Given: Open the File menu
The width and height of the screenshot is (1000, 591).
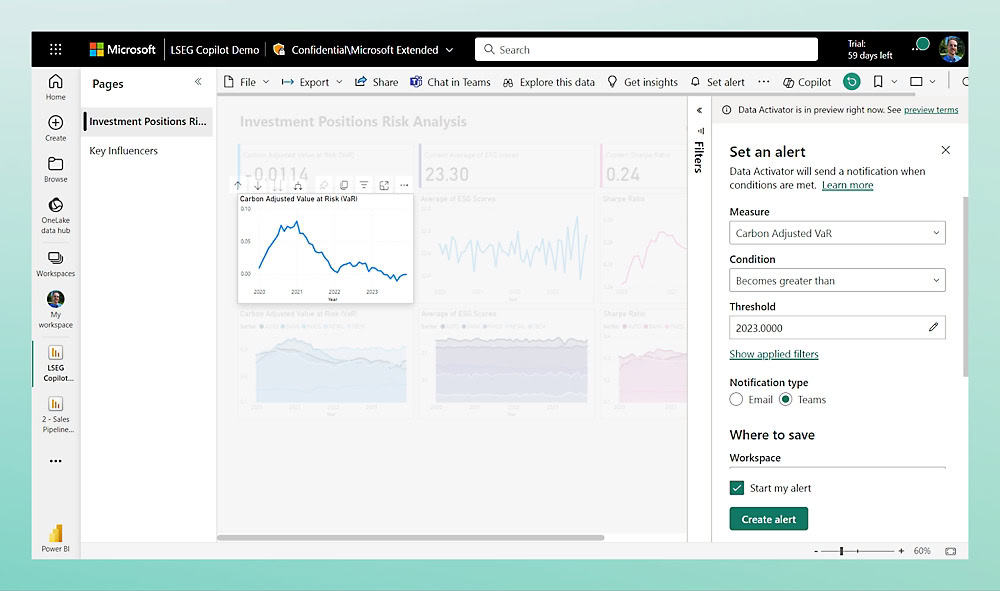Looking at the screenshot, I should pyautogui.click(x=246, y=81).
